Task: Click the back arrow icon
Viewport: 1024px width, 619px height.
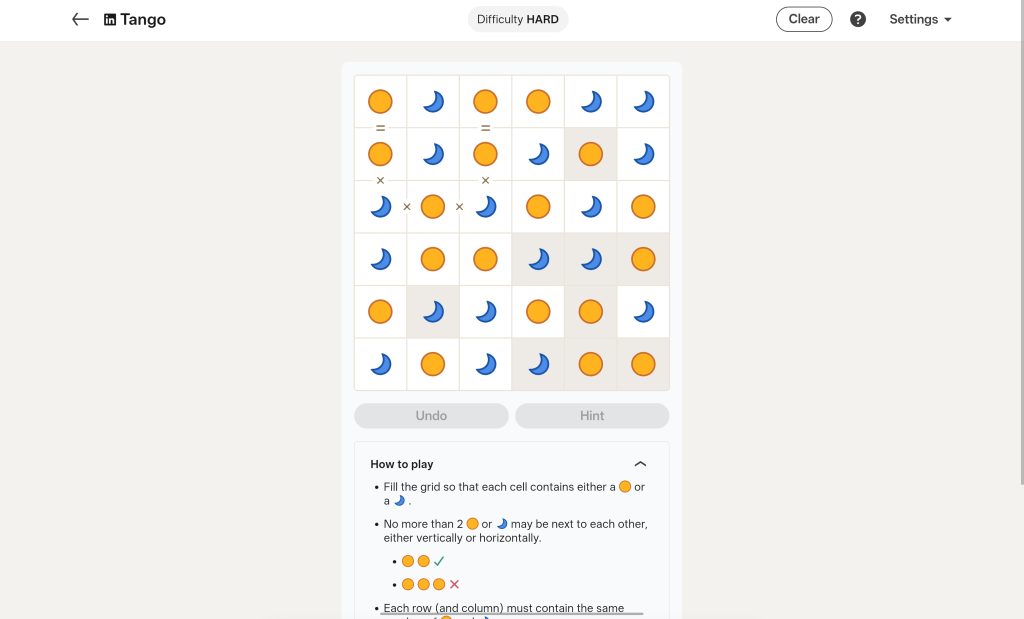Action: click(x=80, y=19)
